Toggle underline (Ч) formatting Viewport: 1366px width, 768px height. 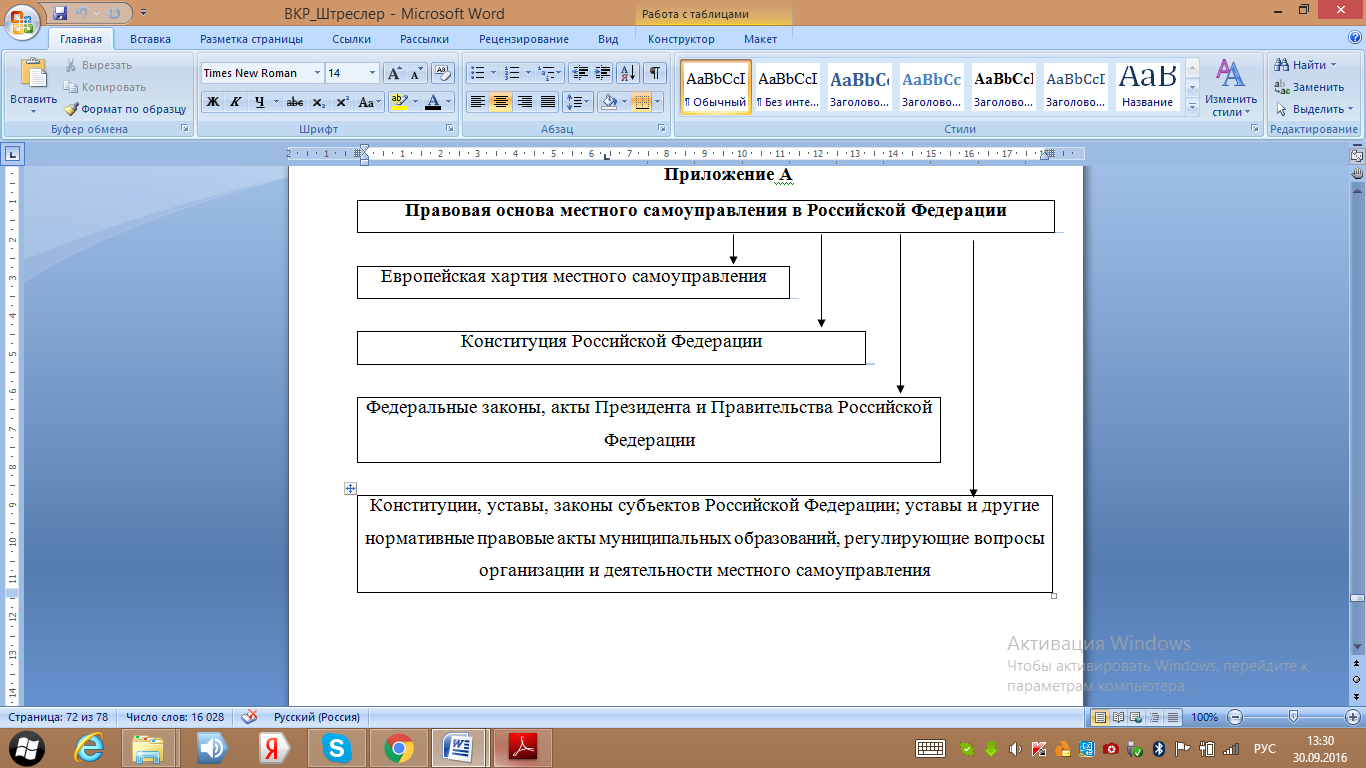(x=260, y=102)
